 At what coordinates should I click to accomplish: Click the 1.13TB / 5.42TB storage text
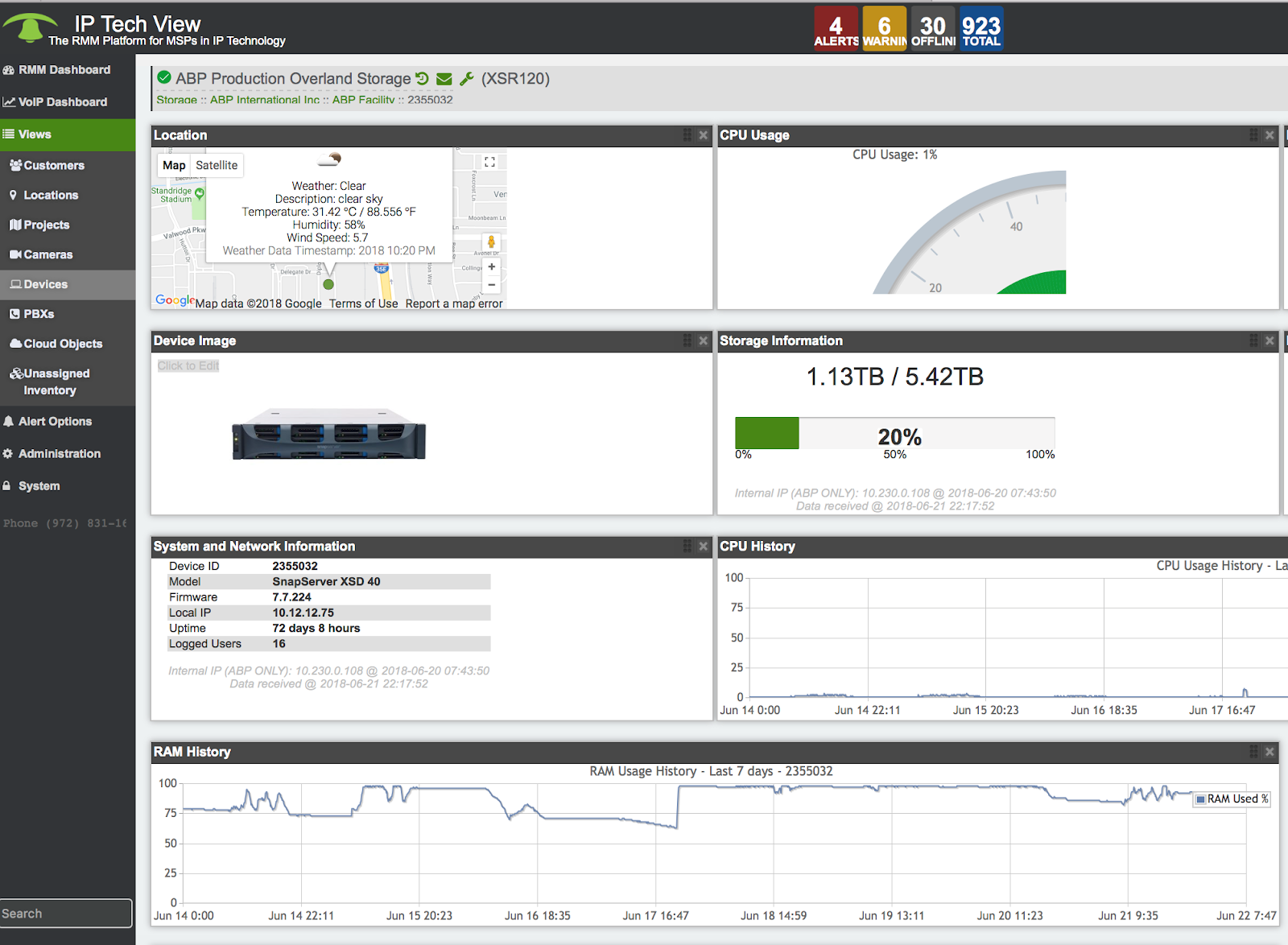coord(895,377)
